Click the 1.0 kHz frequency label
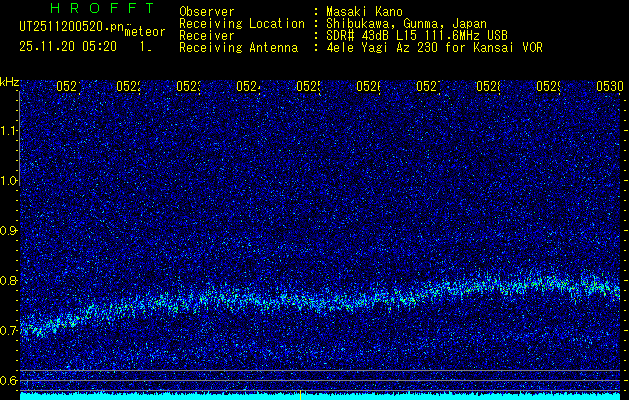 click(9, 181)
